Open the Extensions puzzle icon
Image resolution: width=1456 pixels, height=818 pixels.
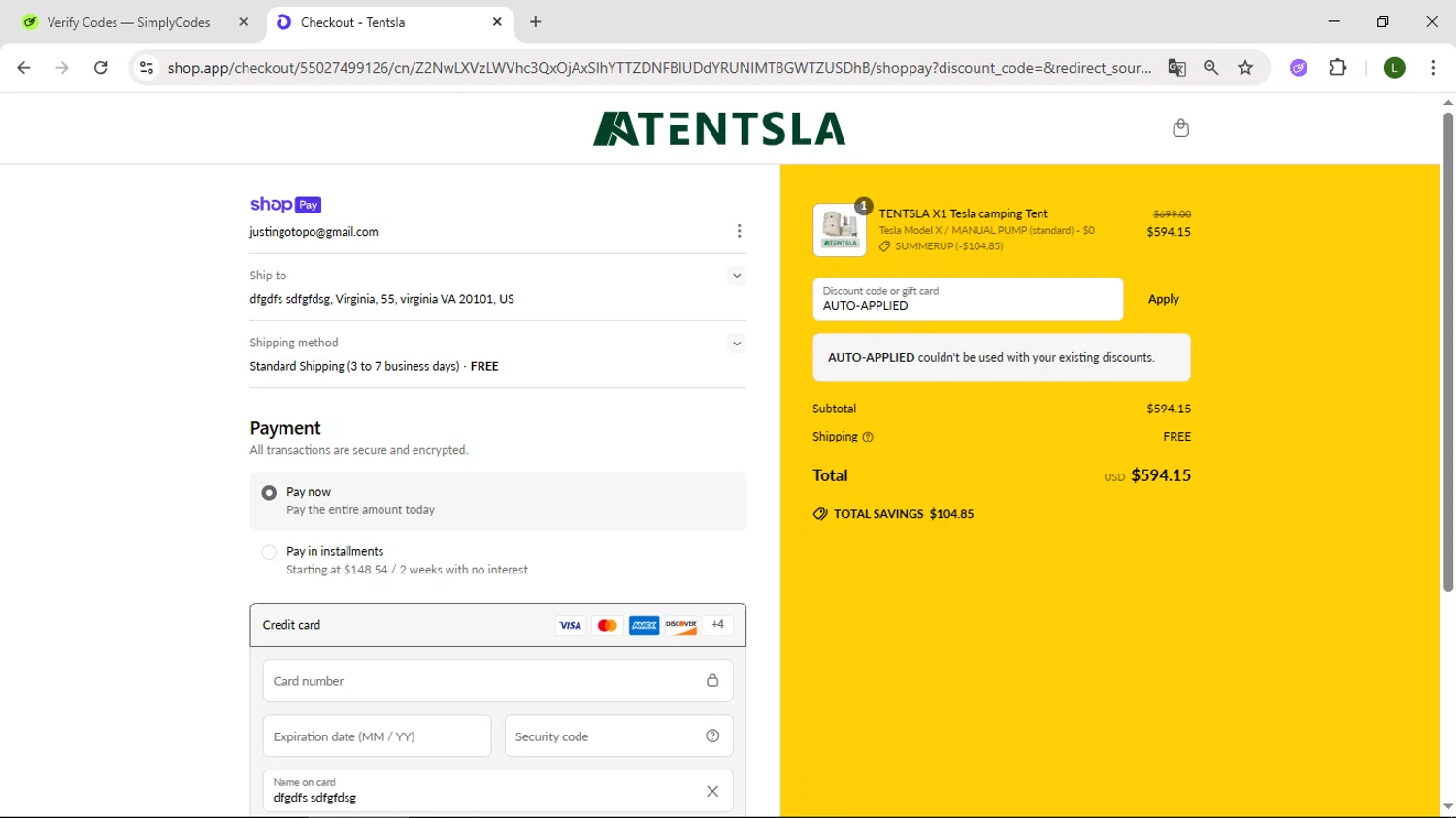[1338, 67]
